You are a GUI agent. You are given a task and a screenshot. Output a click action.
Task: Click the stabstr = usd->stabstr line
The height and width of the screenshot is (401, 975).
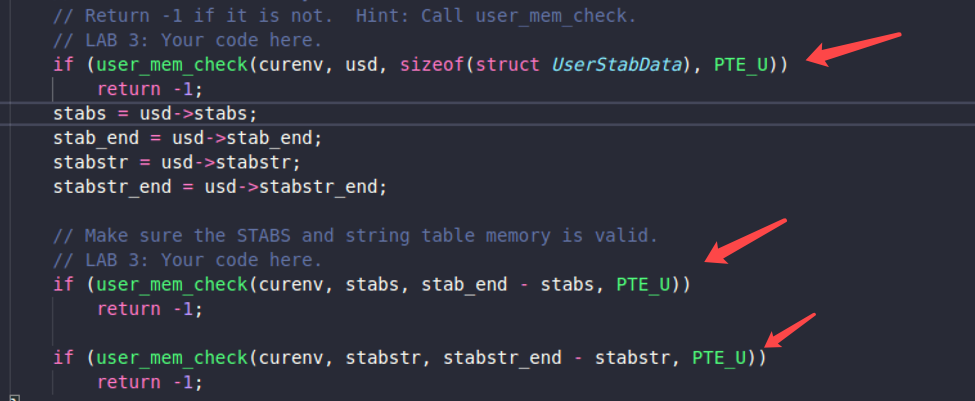coord(177,163)
